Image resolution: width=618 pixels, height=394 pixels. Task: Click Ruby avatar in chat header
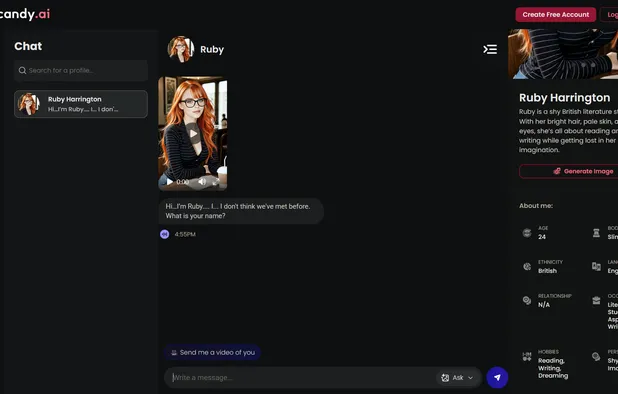click(181, 49)
